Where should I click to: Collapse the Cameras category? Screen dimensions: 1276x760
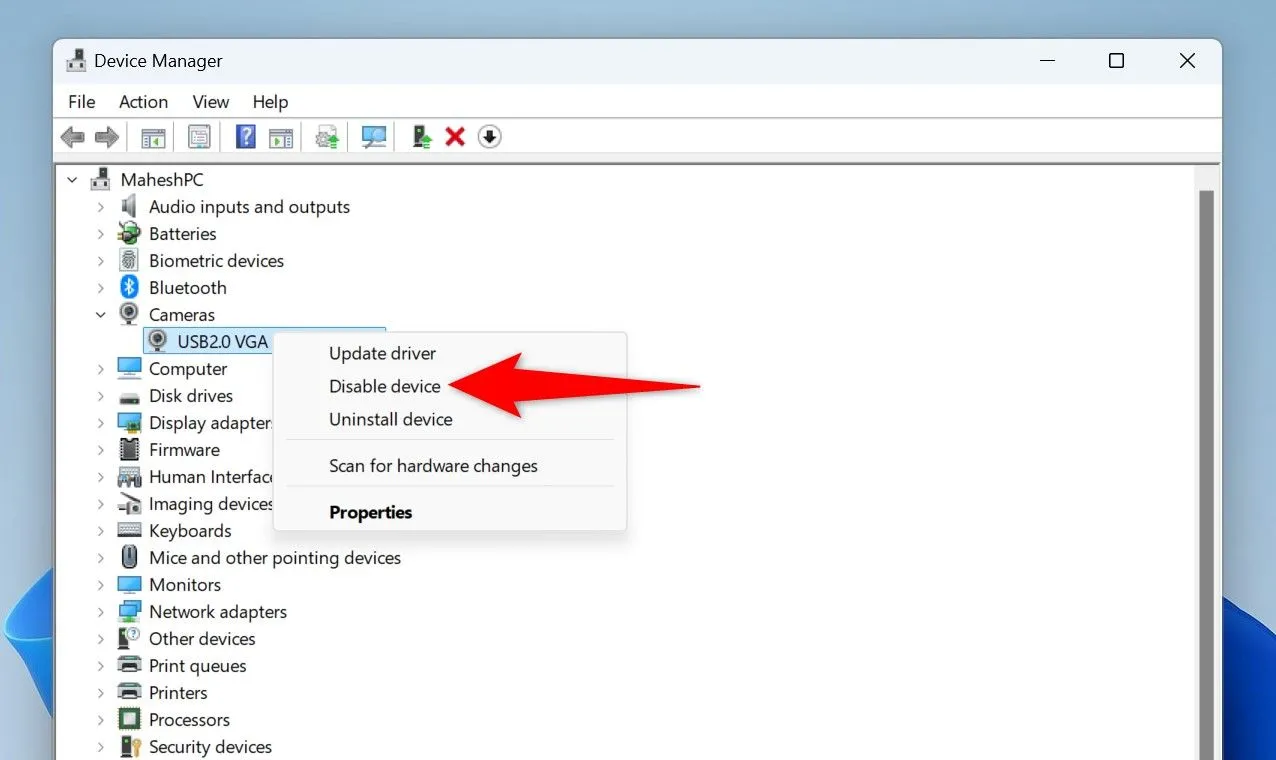click(x=100, y=314)
